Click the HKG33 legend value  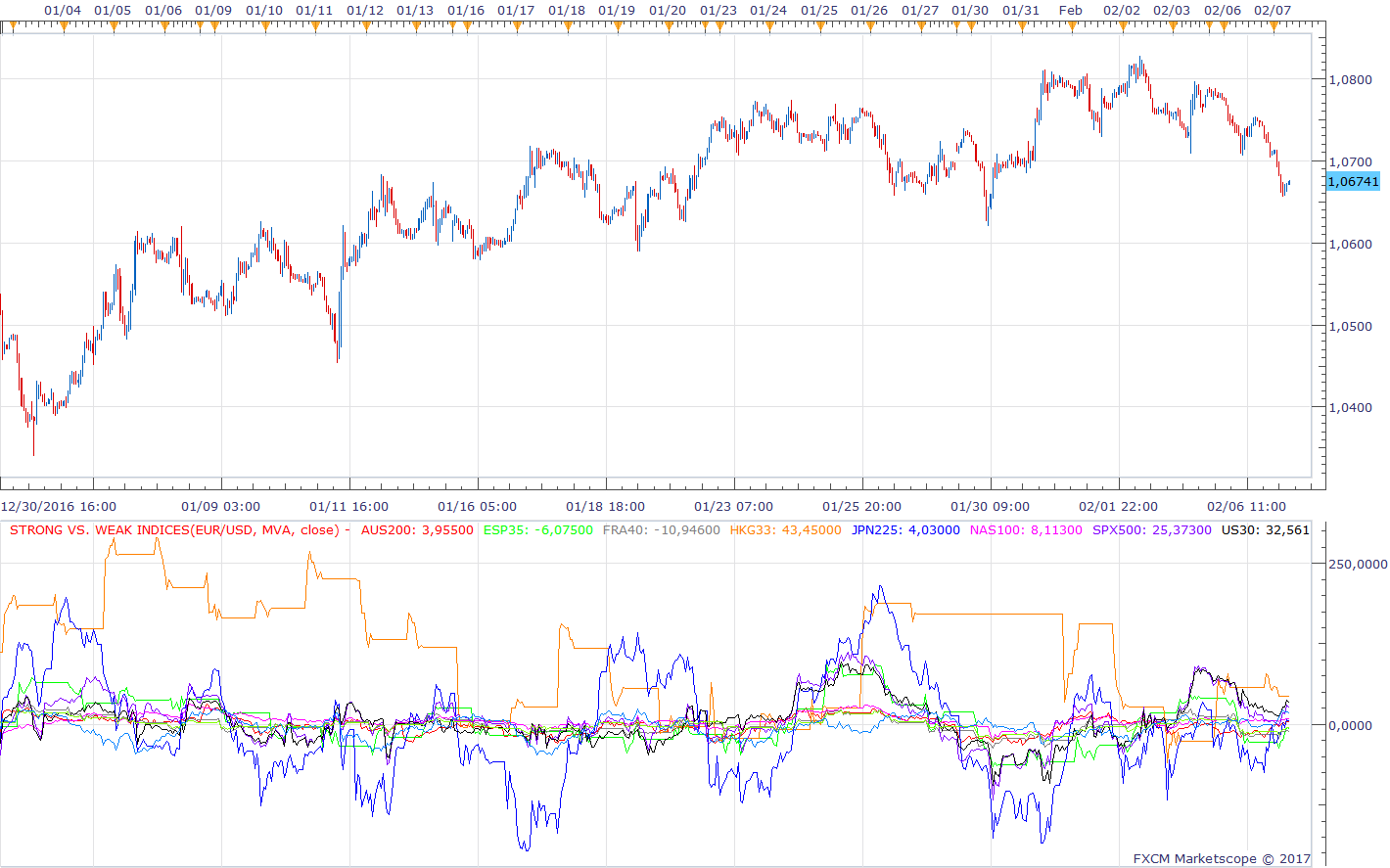click(x=785, y=530)
